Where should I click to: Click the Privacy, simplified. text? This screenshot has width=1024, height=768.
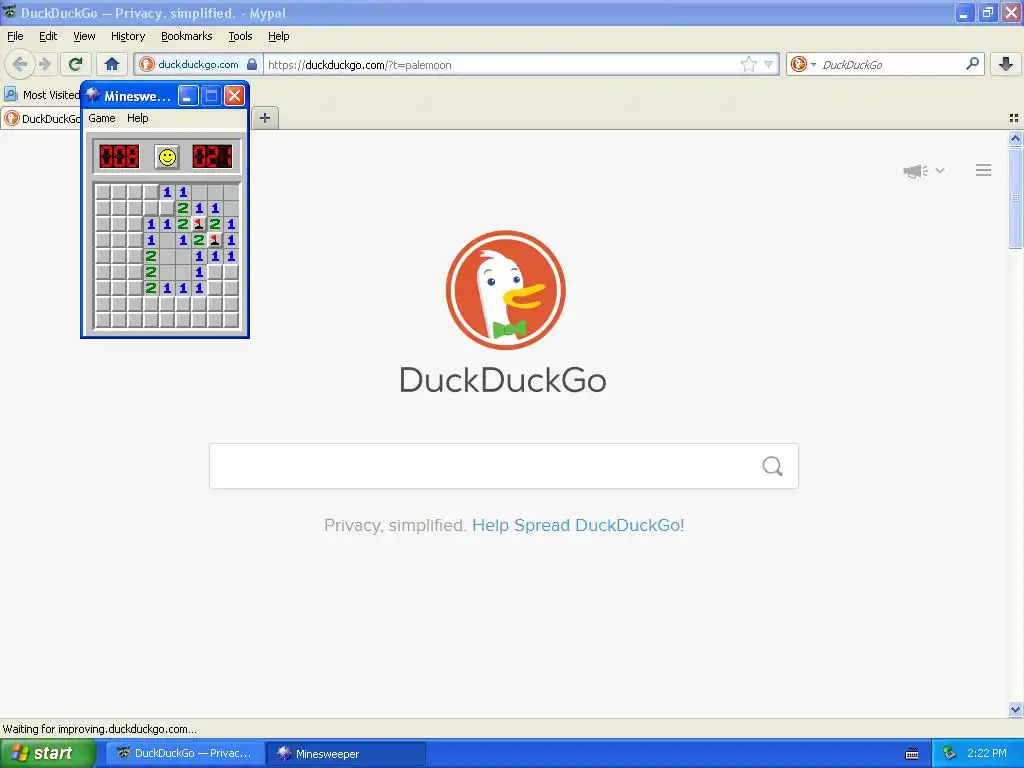point(394,525)
